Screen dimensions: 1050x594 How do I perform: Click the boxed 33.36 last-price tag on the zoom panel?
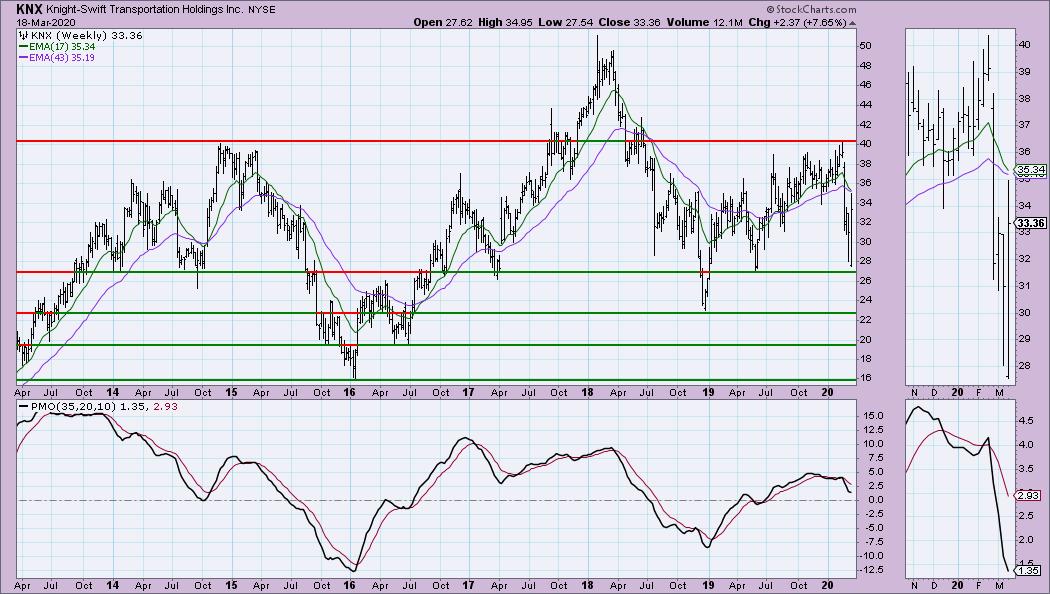(1031, 224)
